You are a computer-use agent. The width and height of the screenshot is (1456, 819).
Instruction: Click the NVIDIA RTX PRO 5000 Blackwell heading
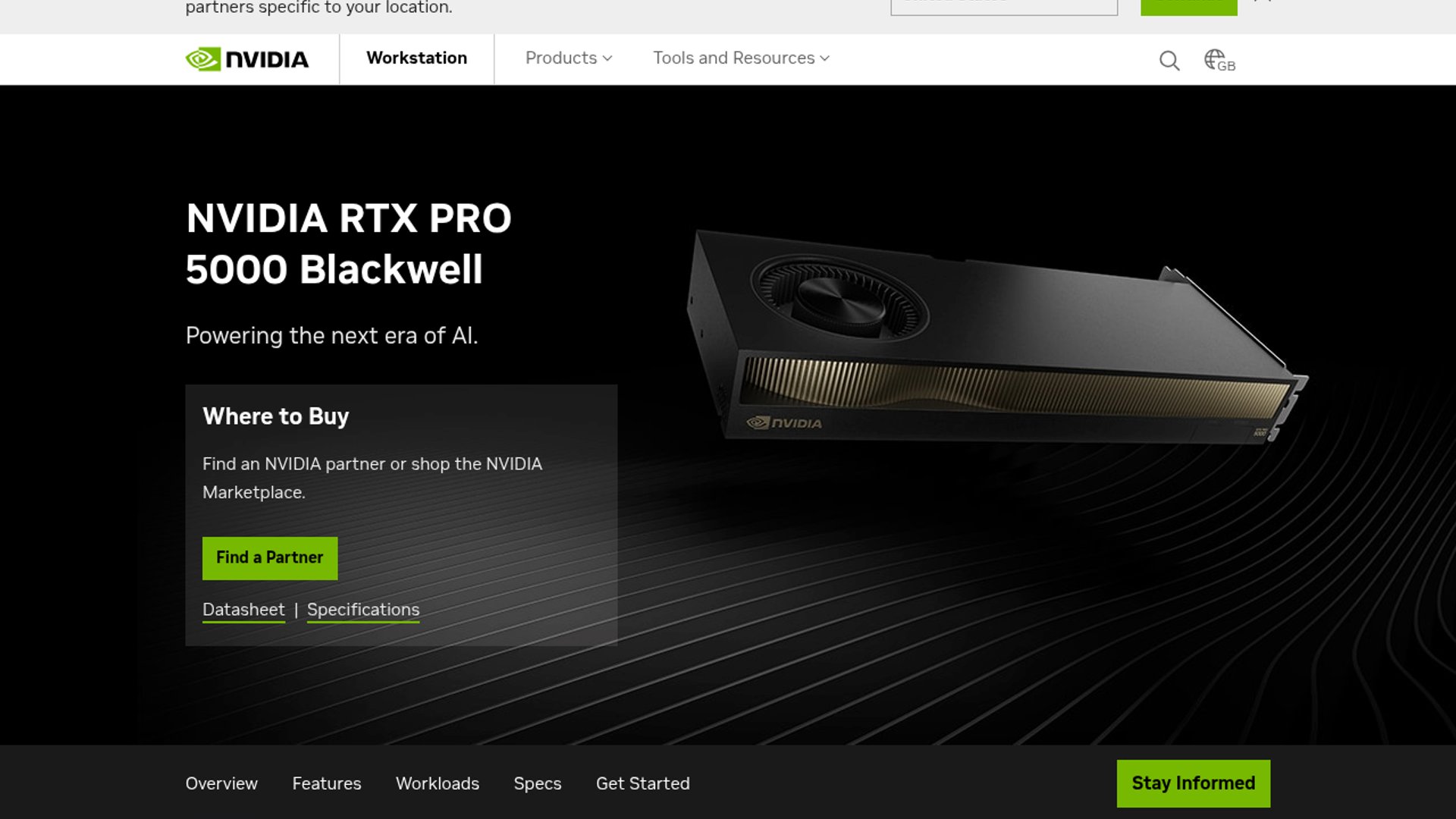tap(349, 243)
